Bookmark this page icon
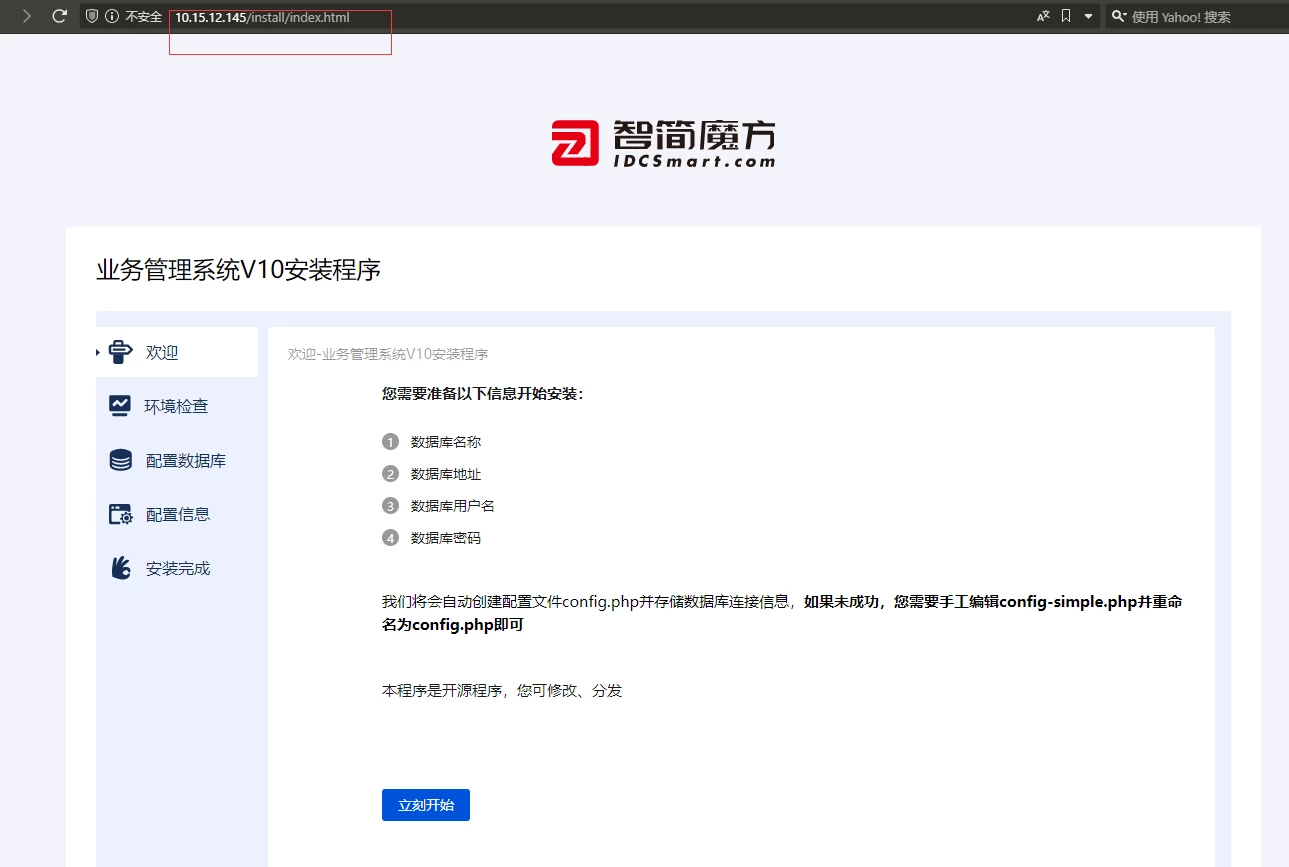1289x867 pixels. (1066, 17)
